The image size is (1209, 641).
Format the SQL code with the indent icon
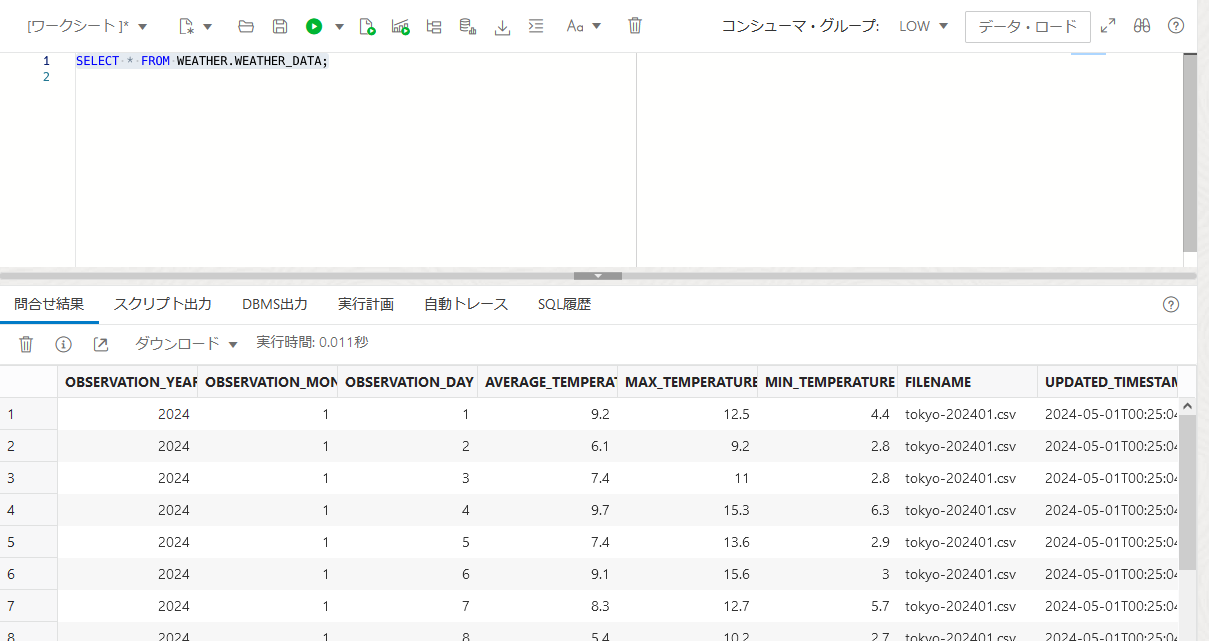click(536, 27)
